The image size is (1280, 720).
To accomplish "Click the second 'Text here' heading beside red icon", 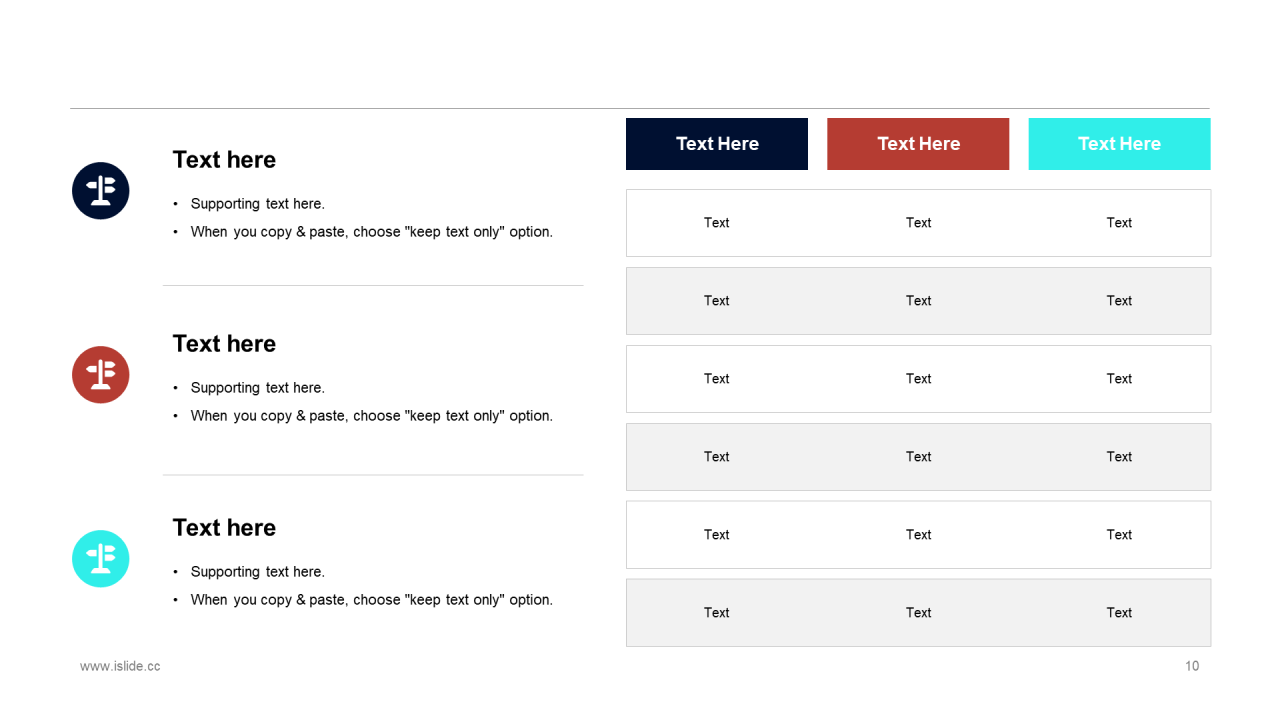I will coord(224,344).
